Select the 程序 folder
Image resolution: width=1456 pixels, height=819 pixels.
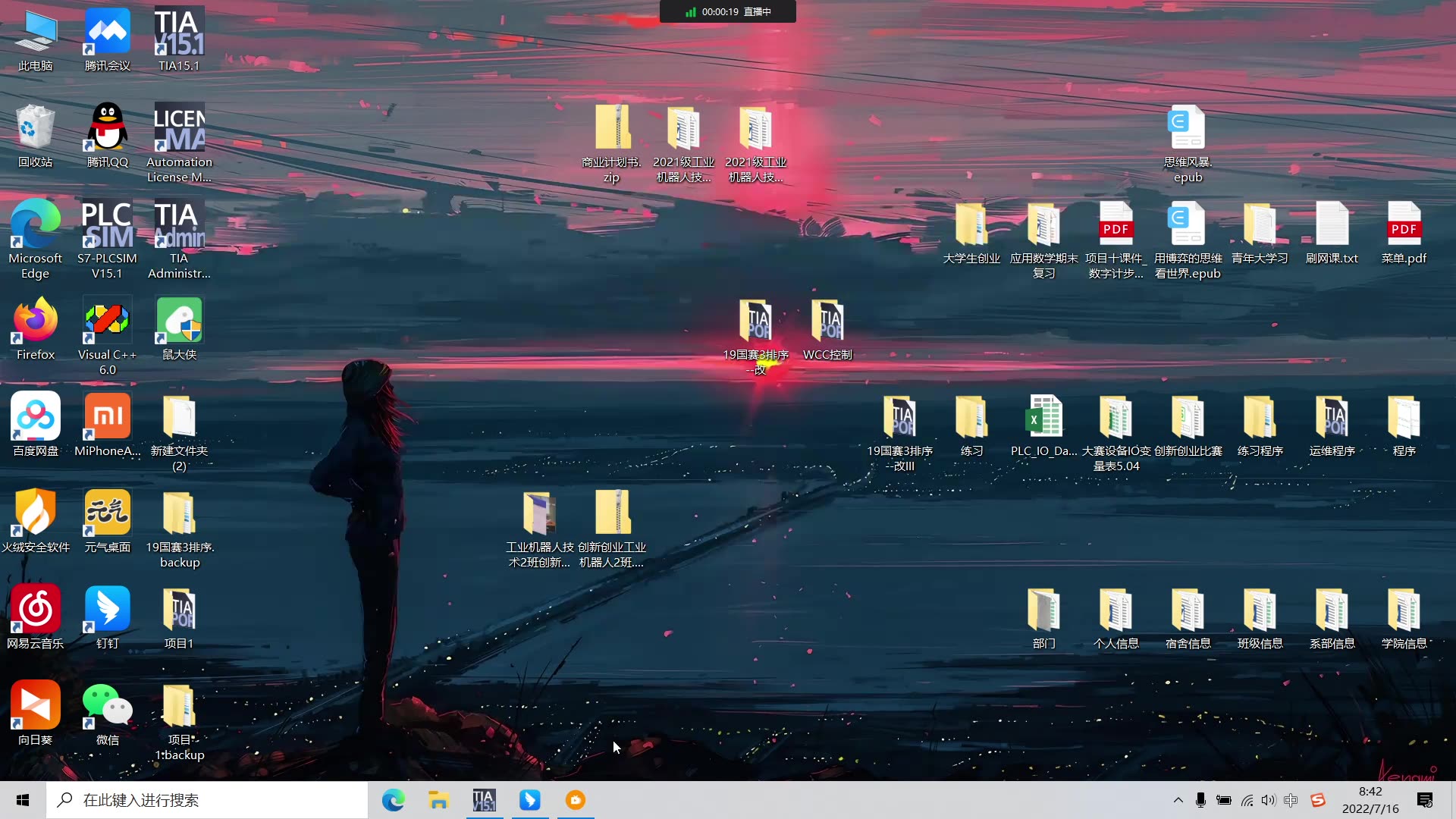pyautogui.click(x=1404, y=425)
